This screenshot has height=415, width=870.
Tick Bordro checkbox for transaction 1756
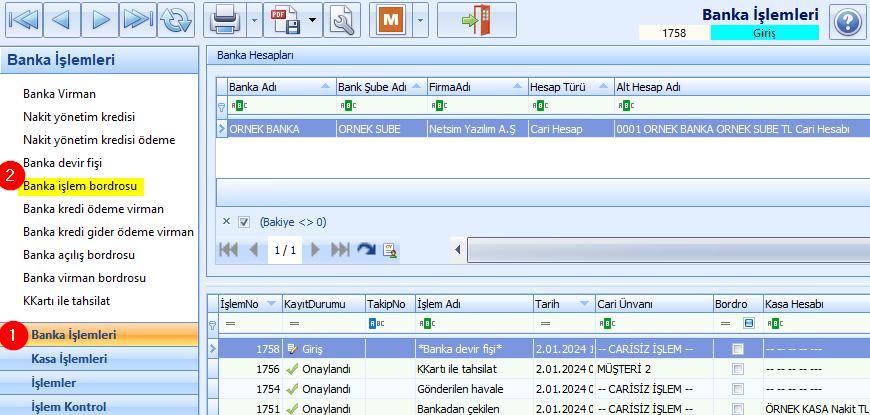pos(737,369)
